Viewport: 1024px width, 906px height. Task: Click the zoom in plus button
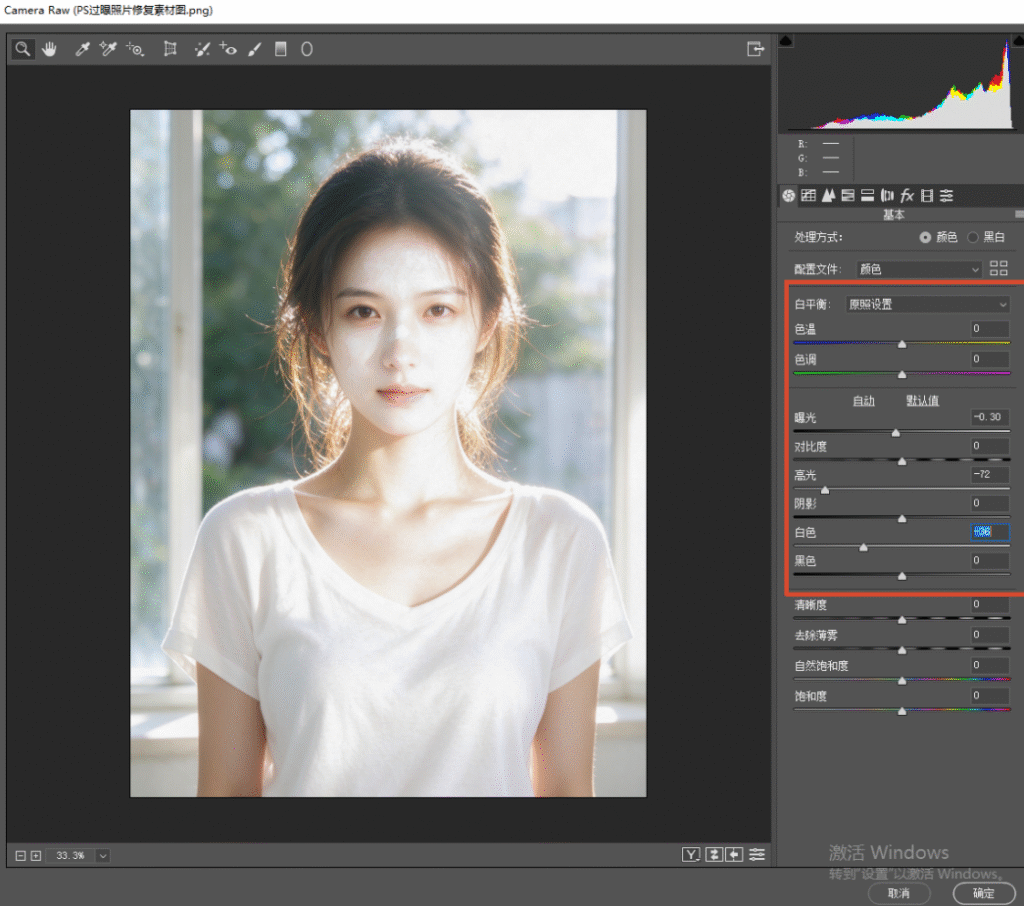36,856
